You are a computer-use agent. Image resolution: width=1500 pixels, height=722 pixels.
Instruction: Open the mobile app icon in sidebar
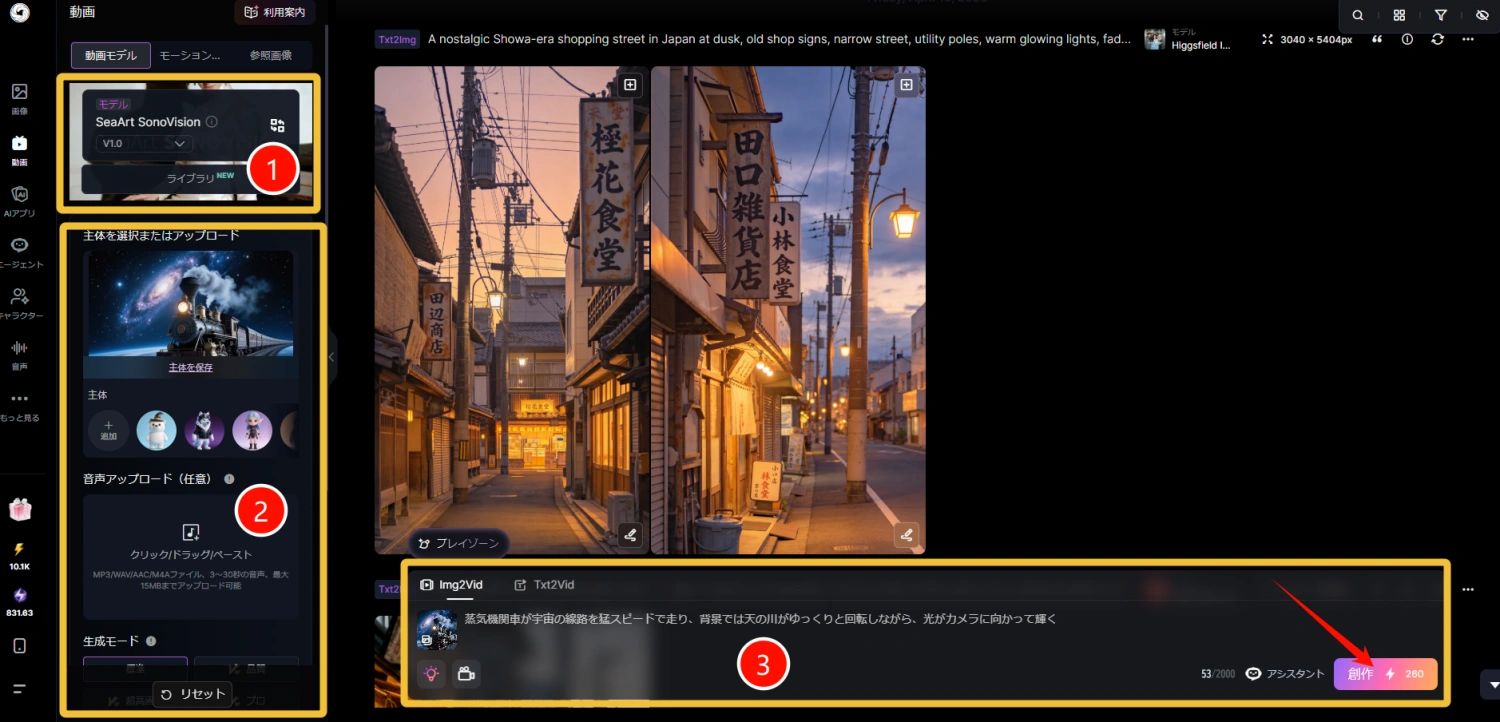pyautogui.click(x=19, y=646)
